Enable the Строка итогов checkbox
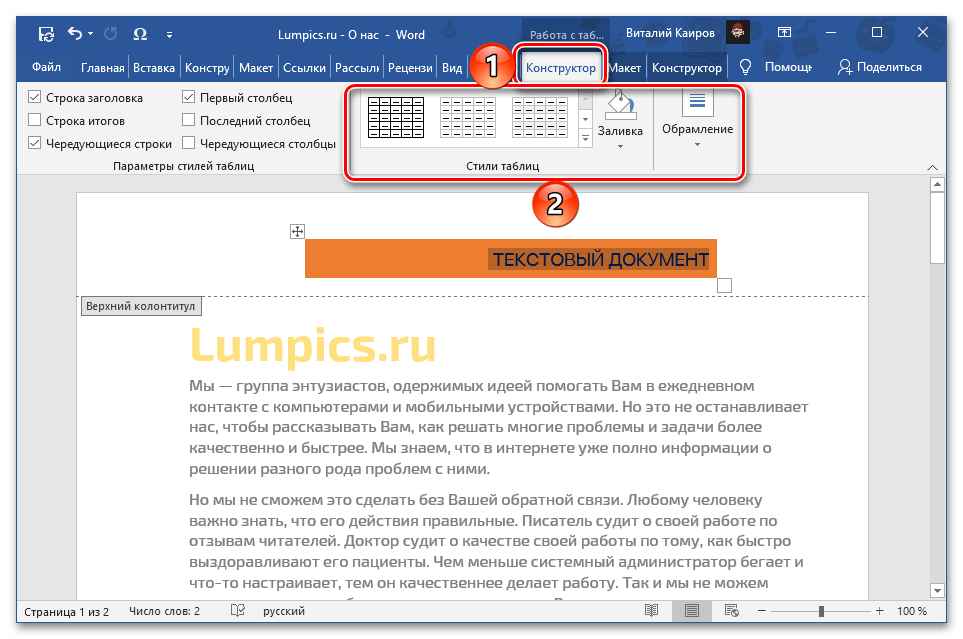 34,120
